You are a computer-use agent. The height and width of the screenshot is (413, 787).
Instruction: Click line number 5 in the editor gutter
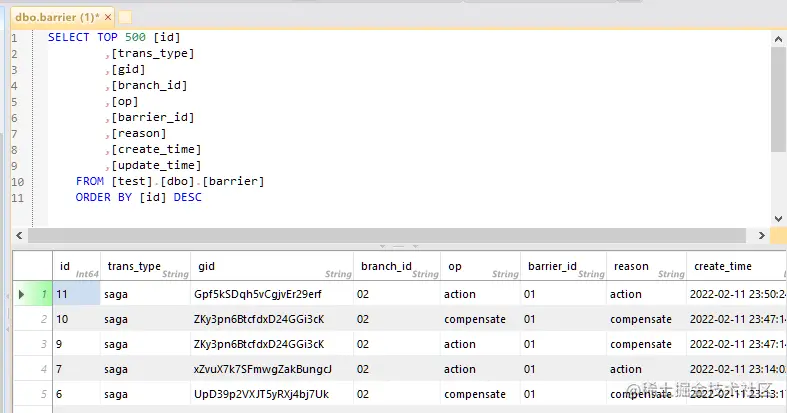15,102
